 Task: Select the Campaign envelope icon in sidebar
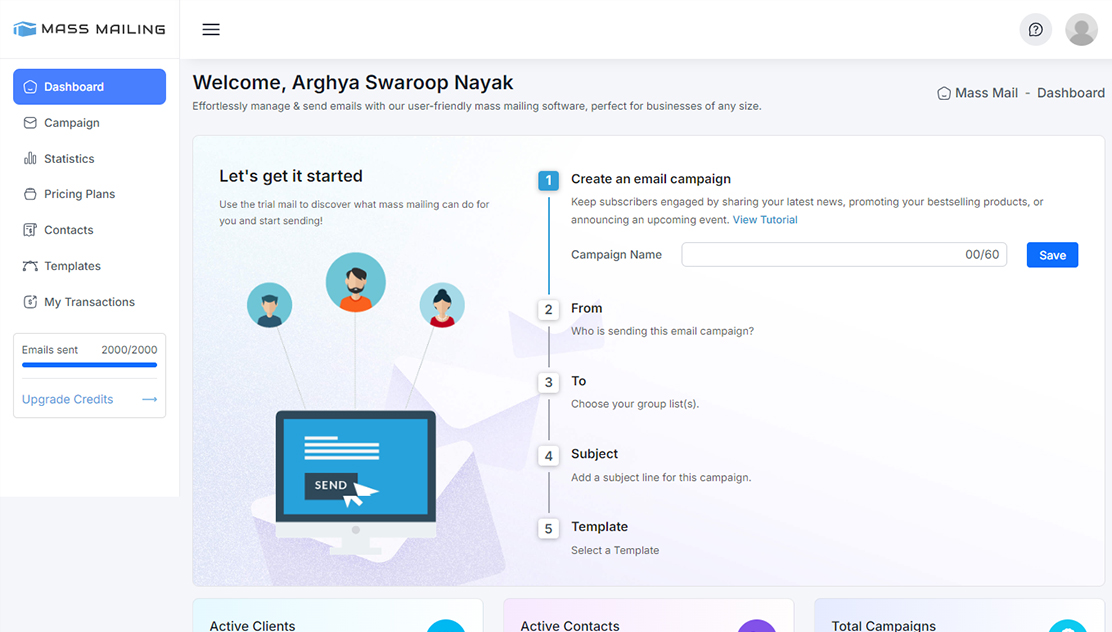tap(30, 122)
